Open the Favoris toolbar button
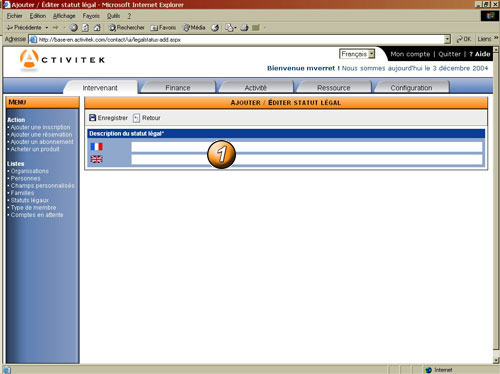 click(163, 28)
